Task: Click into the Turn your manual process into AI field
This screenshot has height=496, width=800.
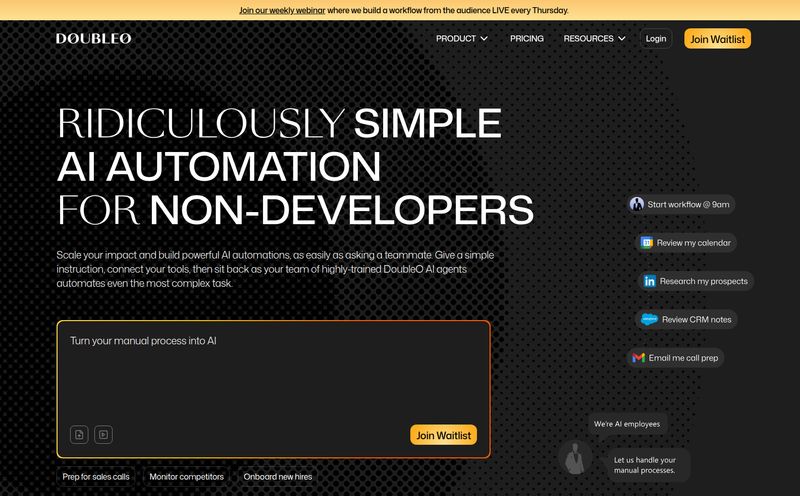Action: (273, 389)
